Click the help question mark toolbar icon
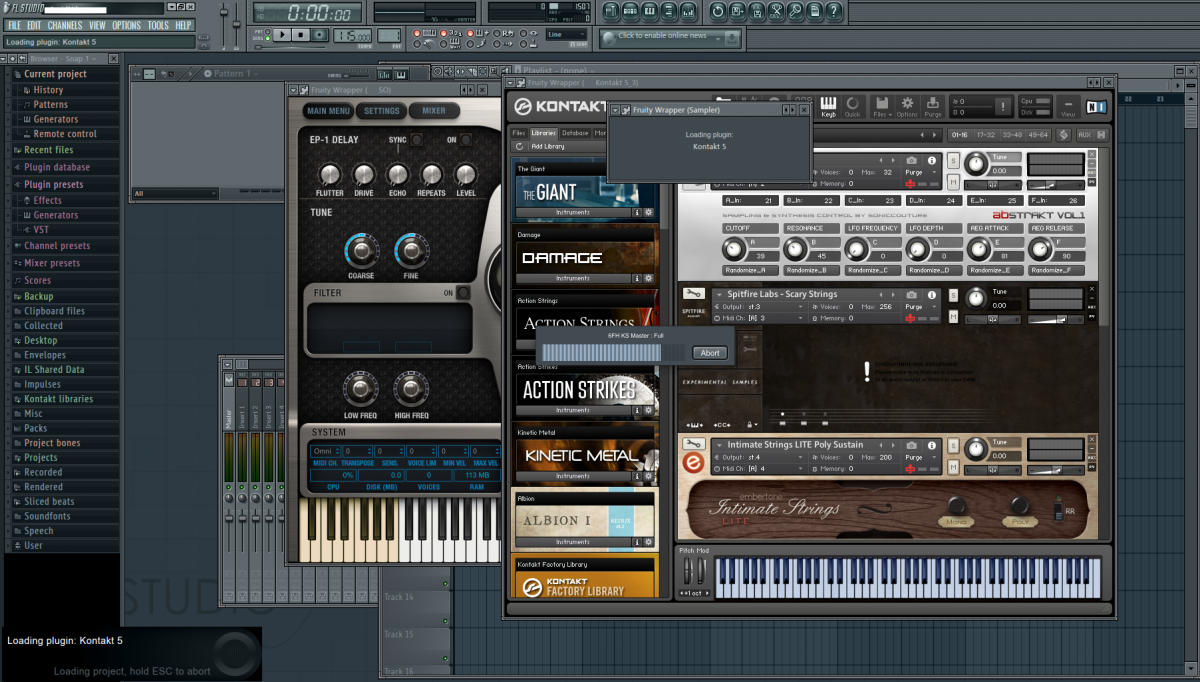Viewport: 1200px width, 682px height. [x=834, y=11]
